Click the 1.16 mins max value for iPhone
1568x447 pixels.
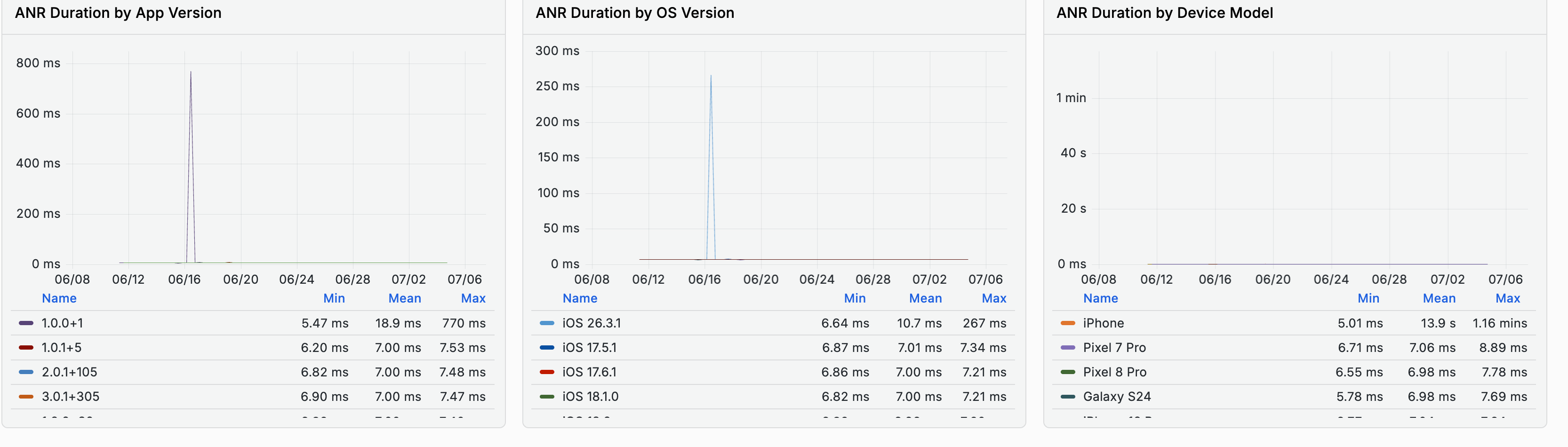pyautogui.click(x=1500, y=323)
